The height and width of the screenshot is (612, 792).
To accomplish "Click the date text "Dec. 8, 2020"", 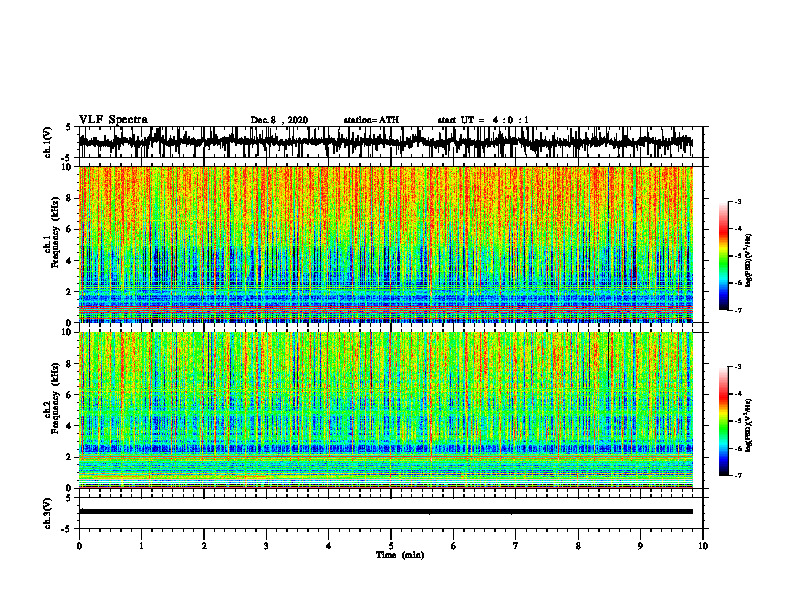I will 279,120.
